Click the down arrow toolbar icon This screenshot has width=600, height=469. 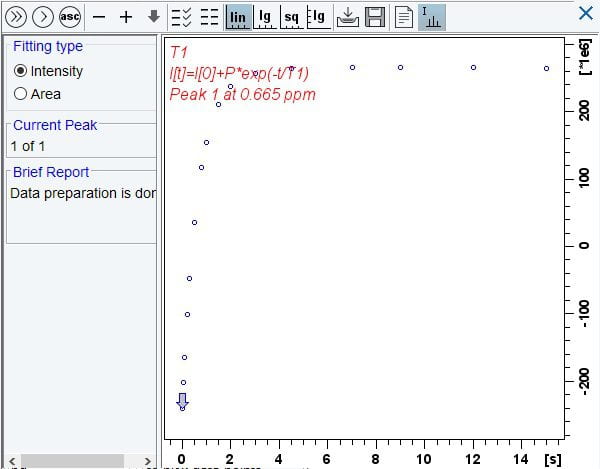coord(153,16)
